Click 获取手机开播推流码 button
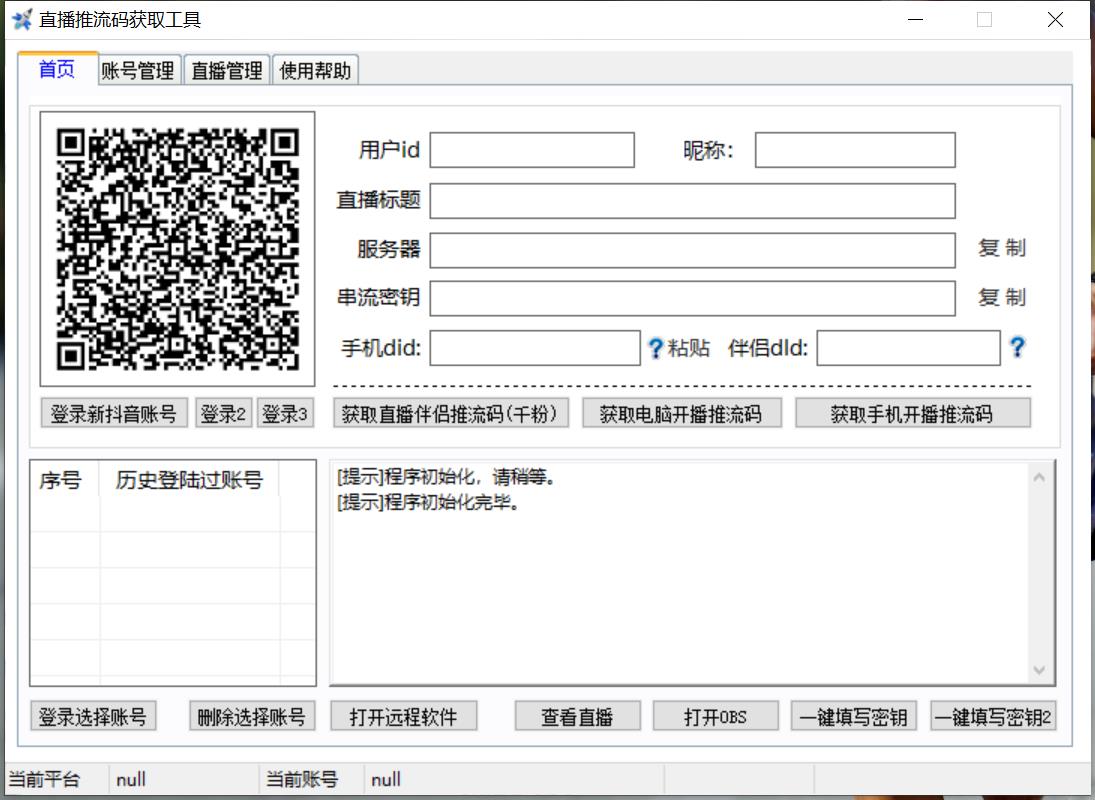 912,413
